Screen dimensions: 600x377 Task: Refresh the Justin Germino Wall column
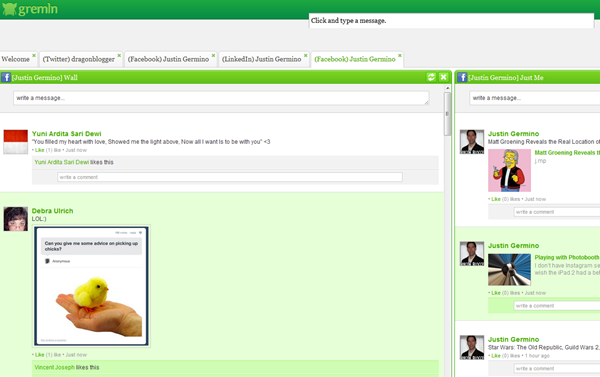click(431, 77)
